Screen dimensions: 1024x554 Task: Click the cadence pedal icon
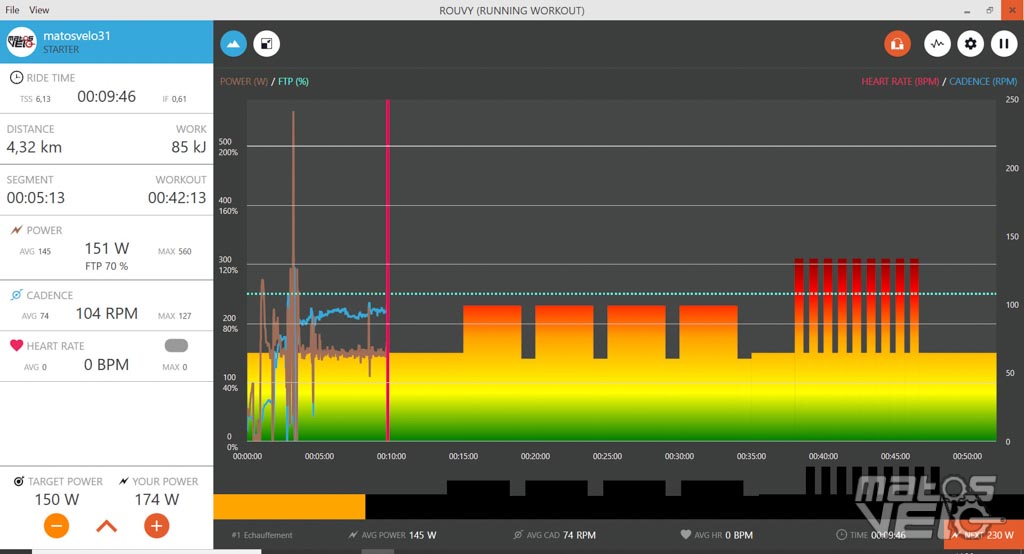click(x=16, y=295)
